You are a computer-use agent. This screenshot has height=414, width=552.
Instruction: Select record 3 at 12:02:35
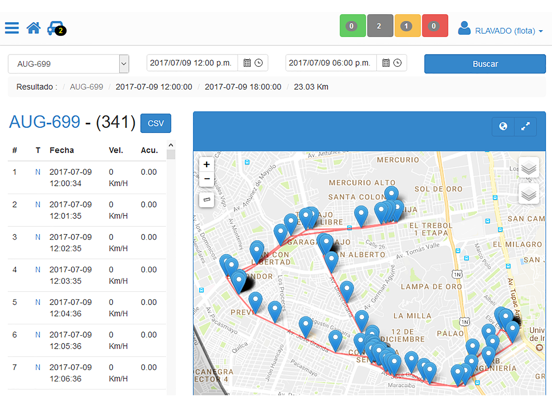87,243
